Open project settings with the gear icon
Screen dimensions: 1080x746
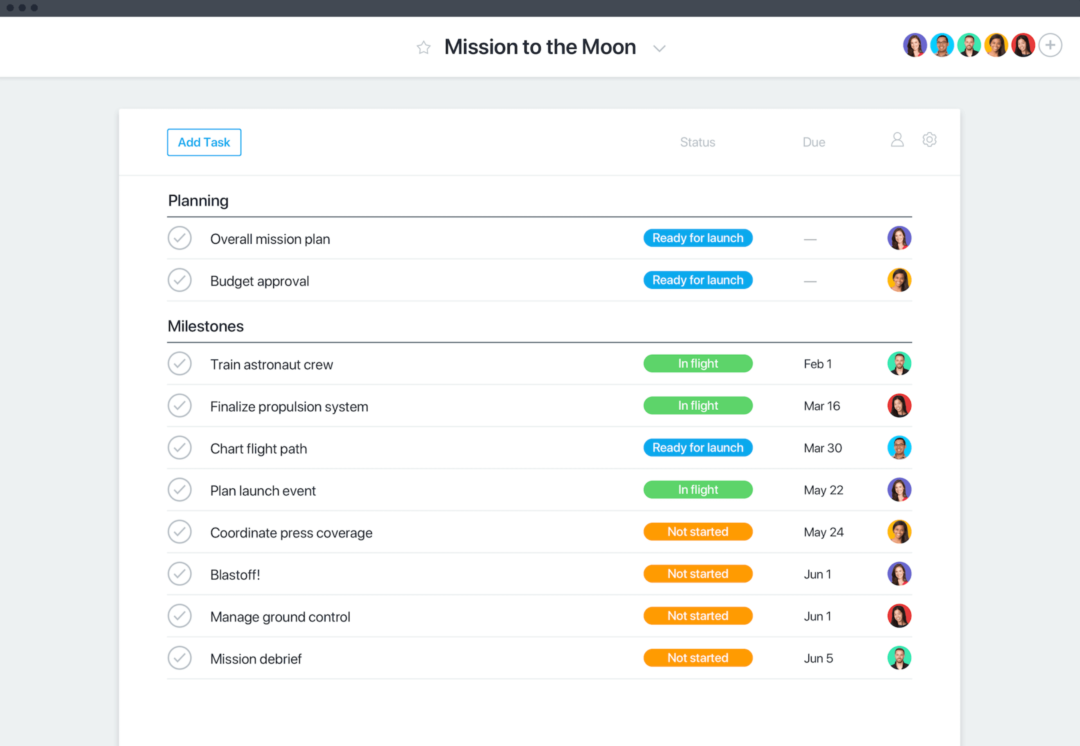[929, 140]
